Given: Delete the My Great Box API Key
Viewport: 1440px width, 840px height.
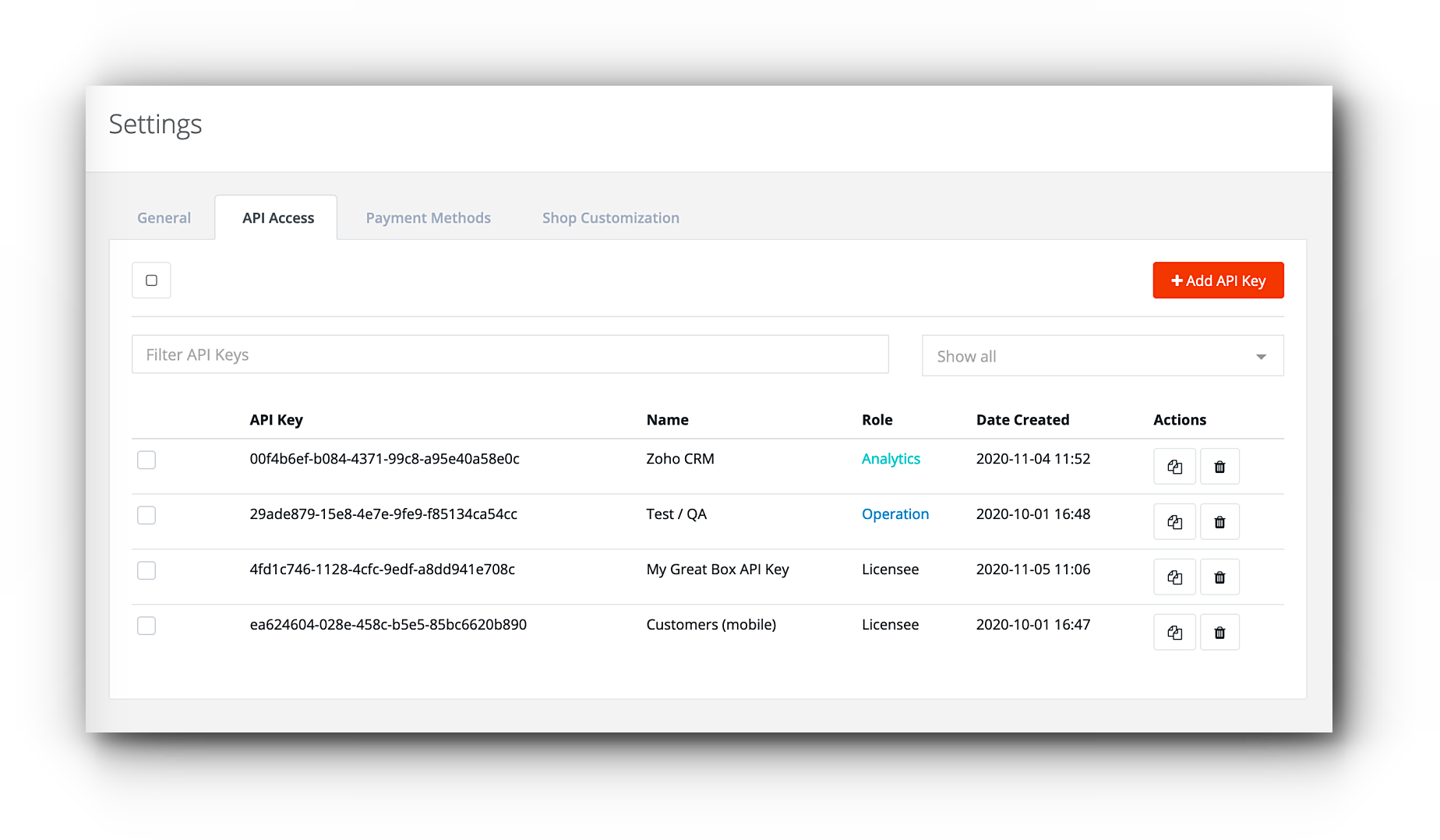Looking at the screenshot, I should tap(1219, 577).
